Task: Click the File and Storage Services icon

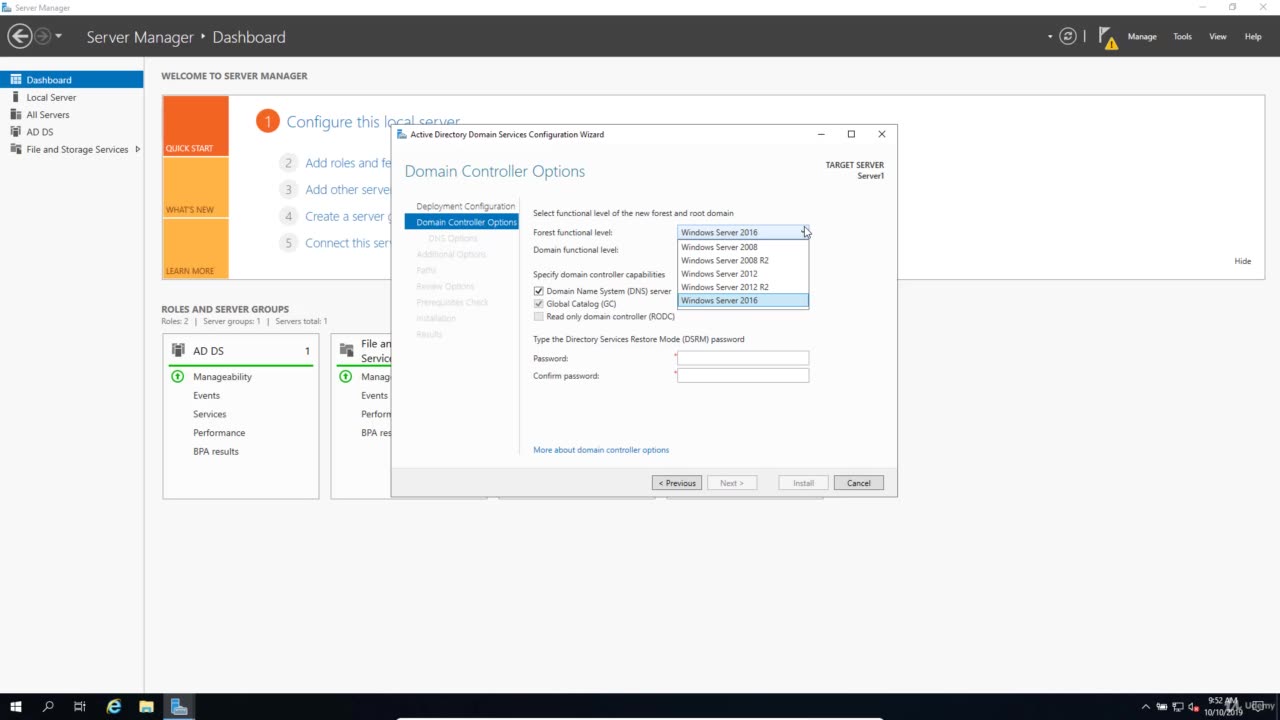Action: point(16,149)
